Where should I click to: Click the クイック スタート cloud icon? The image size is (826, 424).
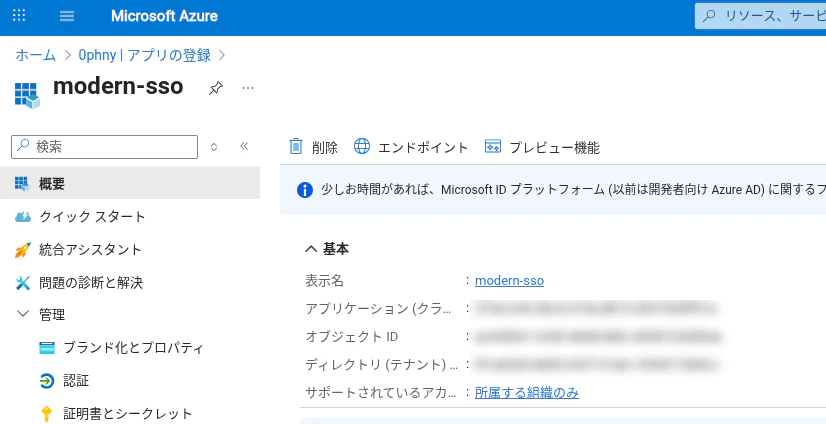pos(23,217)
